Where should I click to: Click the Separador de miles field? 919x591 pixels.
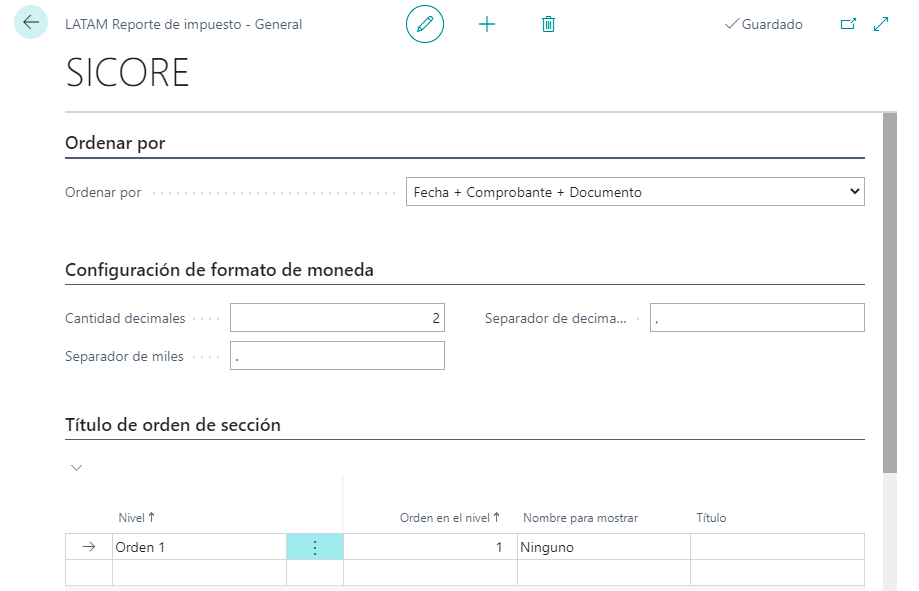[x=337, y=356]
